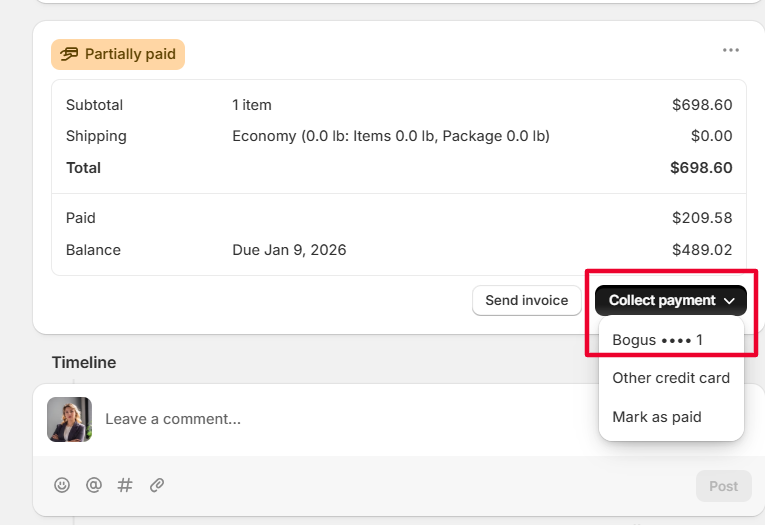
Task: Click the staff avatar photo
Action: [x=69, y=419]
